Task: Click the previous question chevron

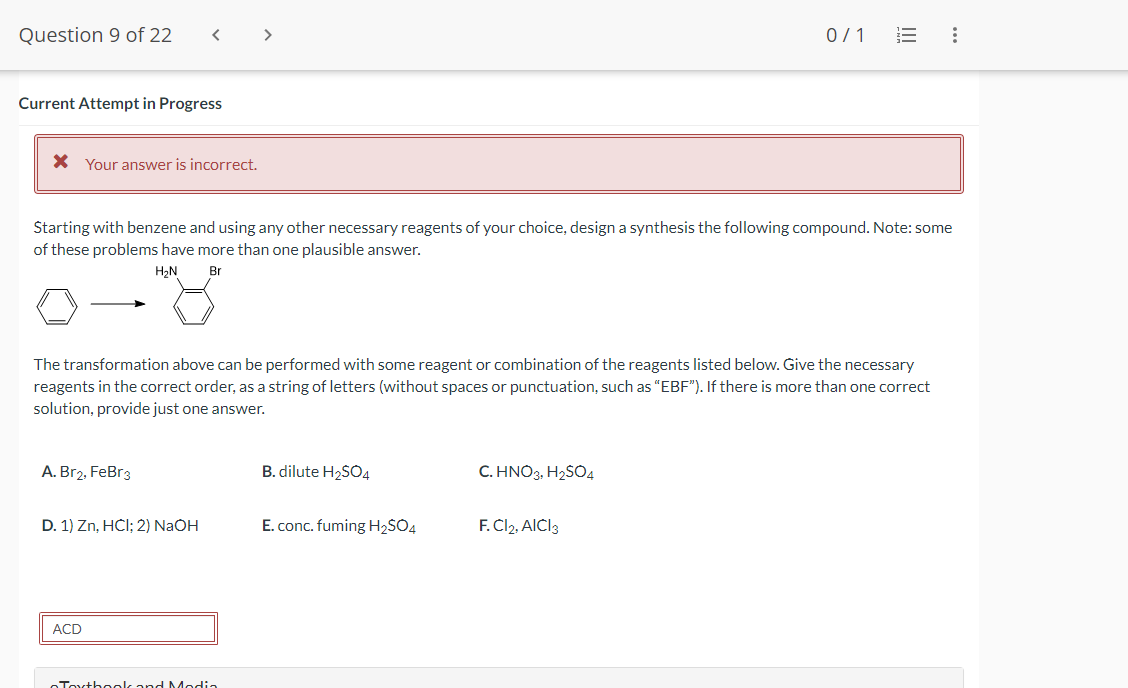Action: pos(215,34)
